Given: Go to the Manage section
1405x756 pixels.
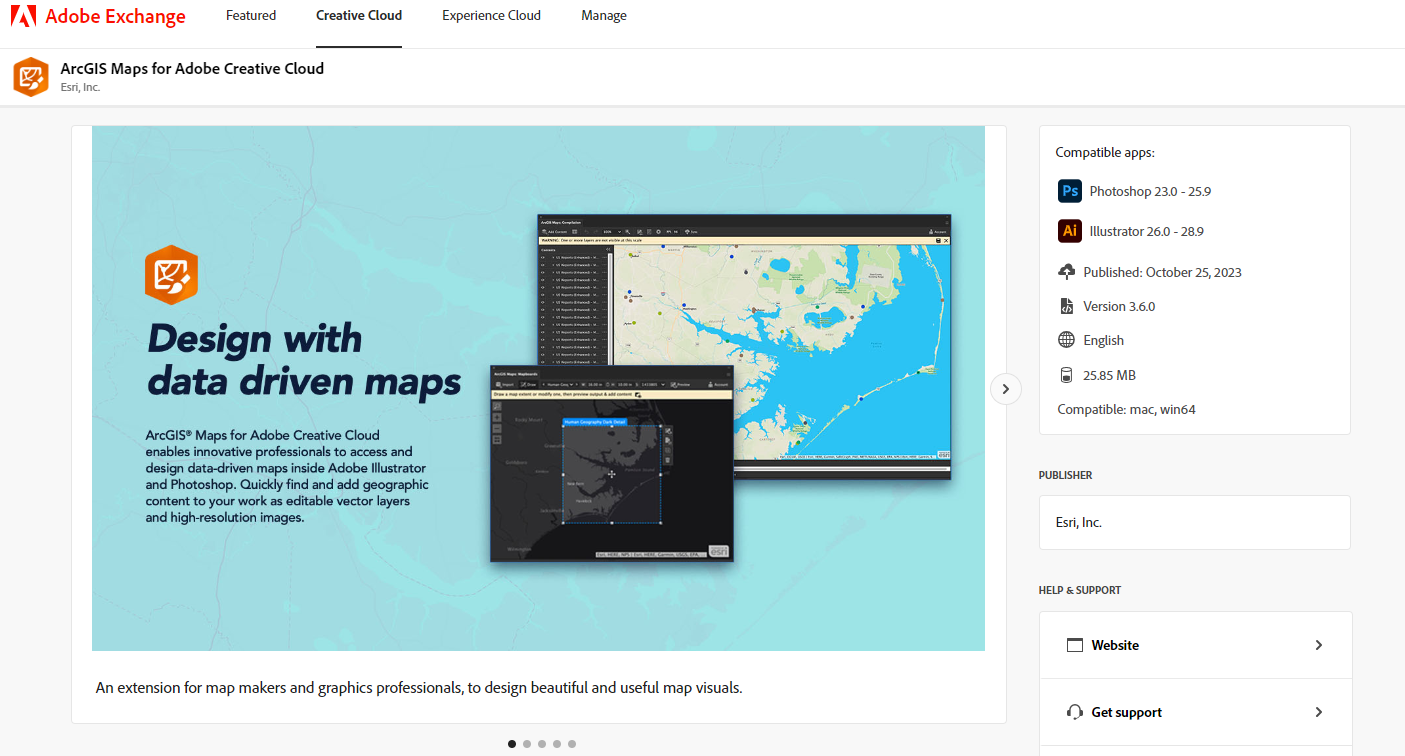Looking at the screenshot, I should [x=604, y=16].
